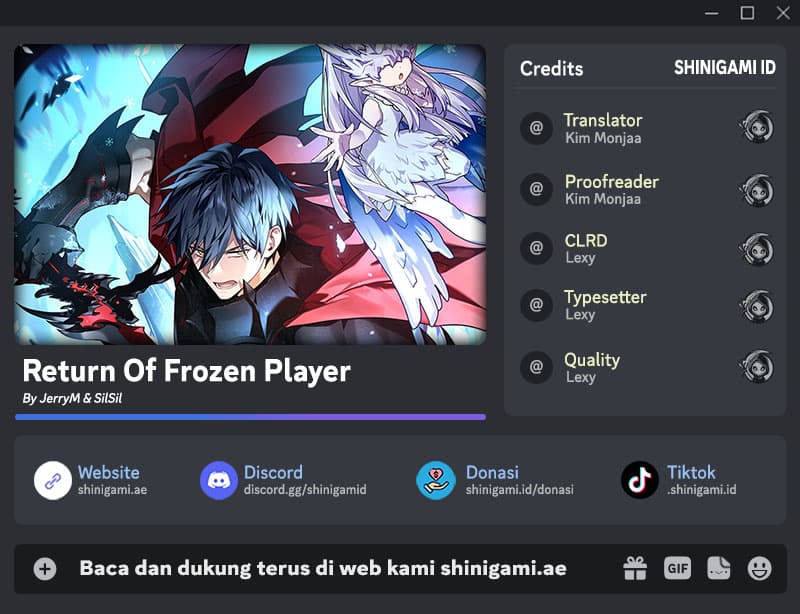The image size is (800, 614).
Task: Open the emoji smiley picker
Action: 759,569
